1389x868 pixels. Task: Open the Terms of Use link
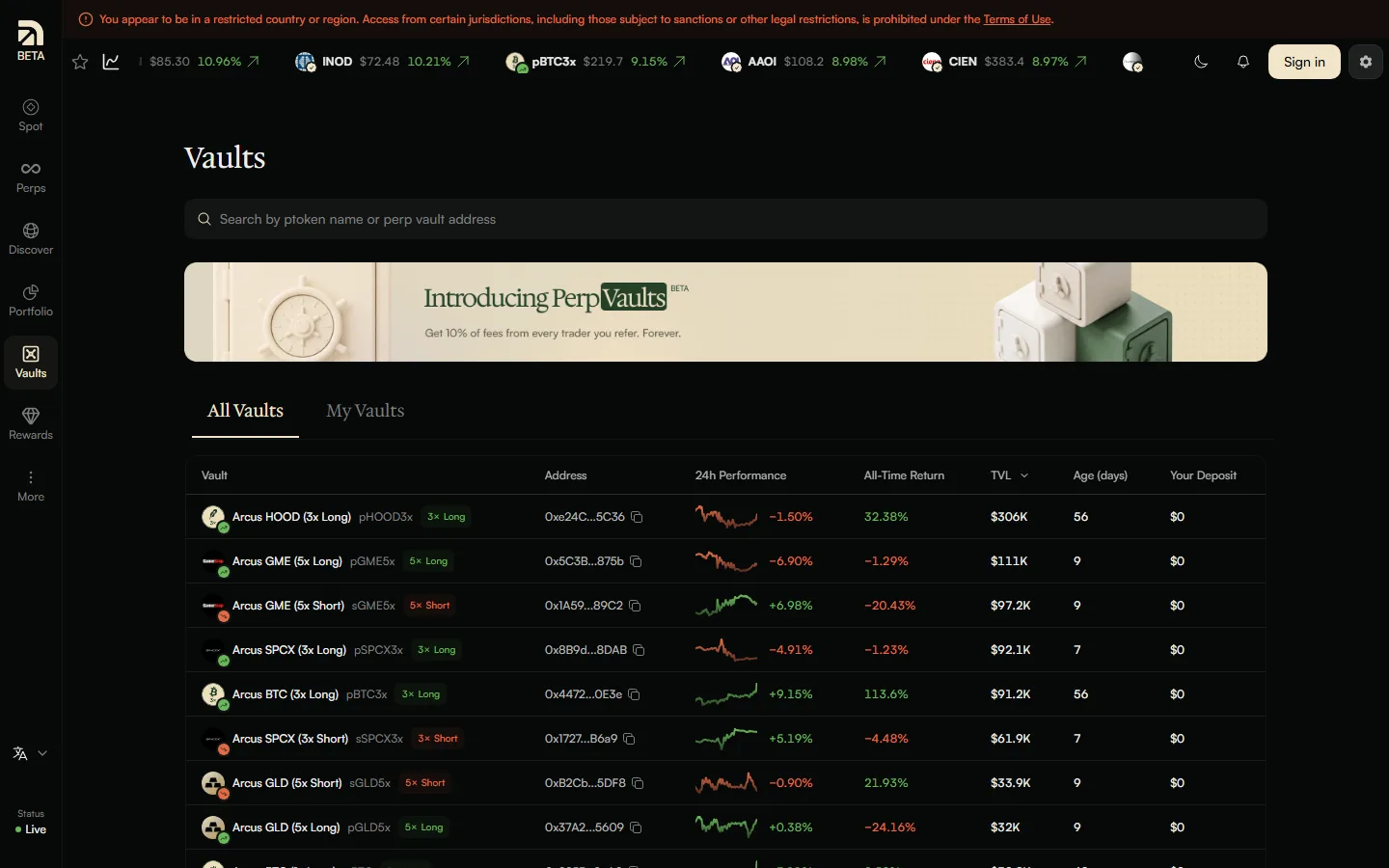point(1017,19)
